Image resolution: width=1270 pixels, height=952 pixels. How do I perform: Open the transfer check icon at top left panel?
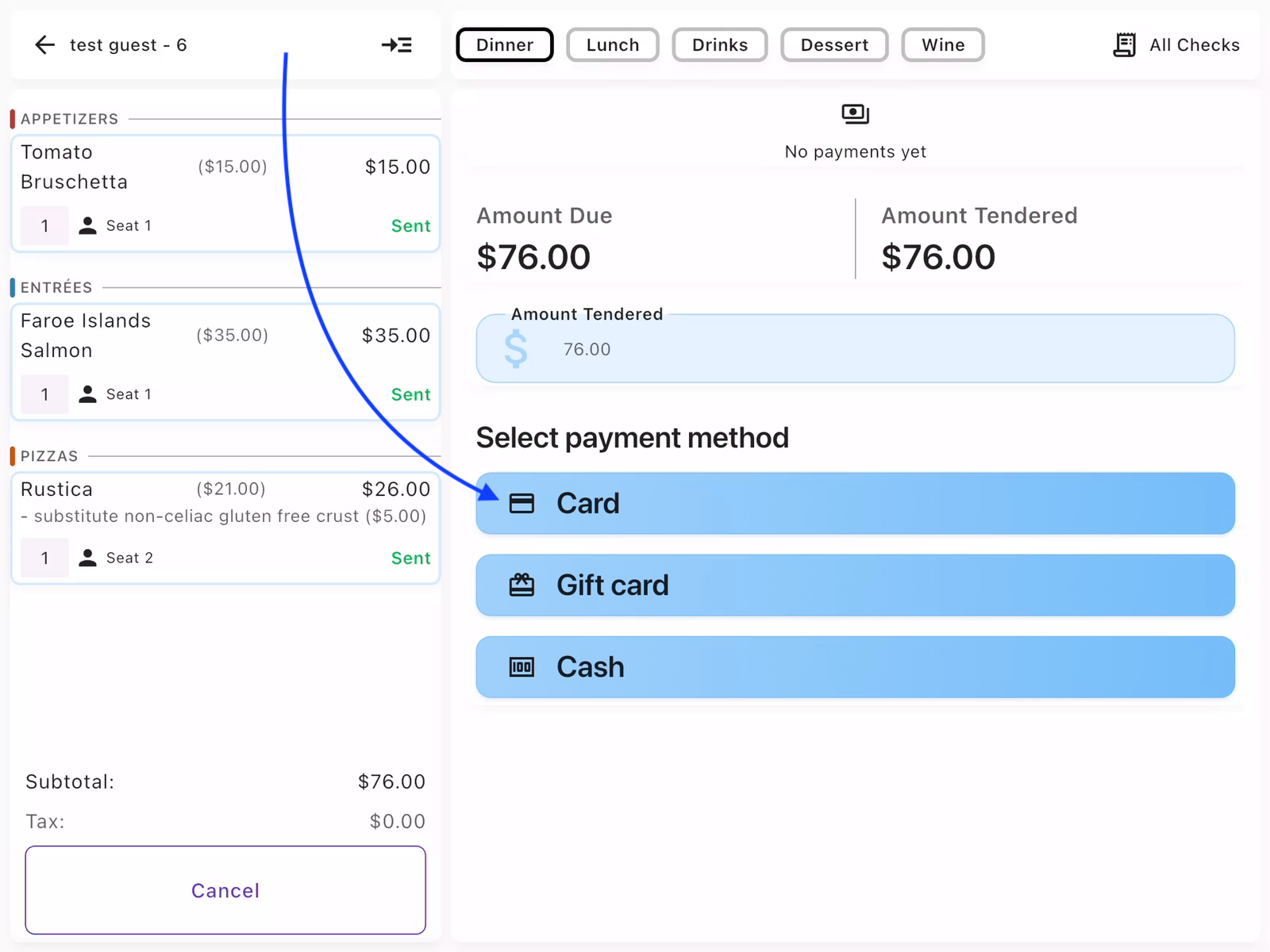(x=397, y=45)
